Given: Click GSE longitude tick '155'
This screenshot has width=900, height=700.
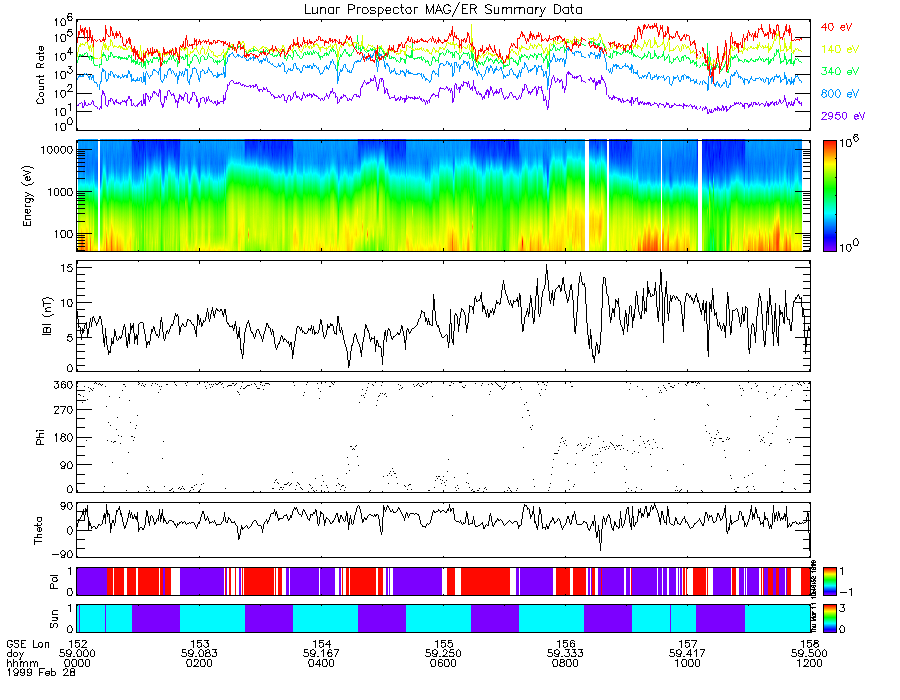Looking at the screenshot, I should pyautogui.click(x=443, y=644).
